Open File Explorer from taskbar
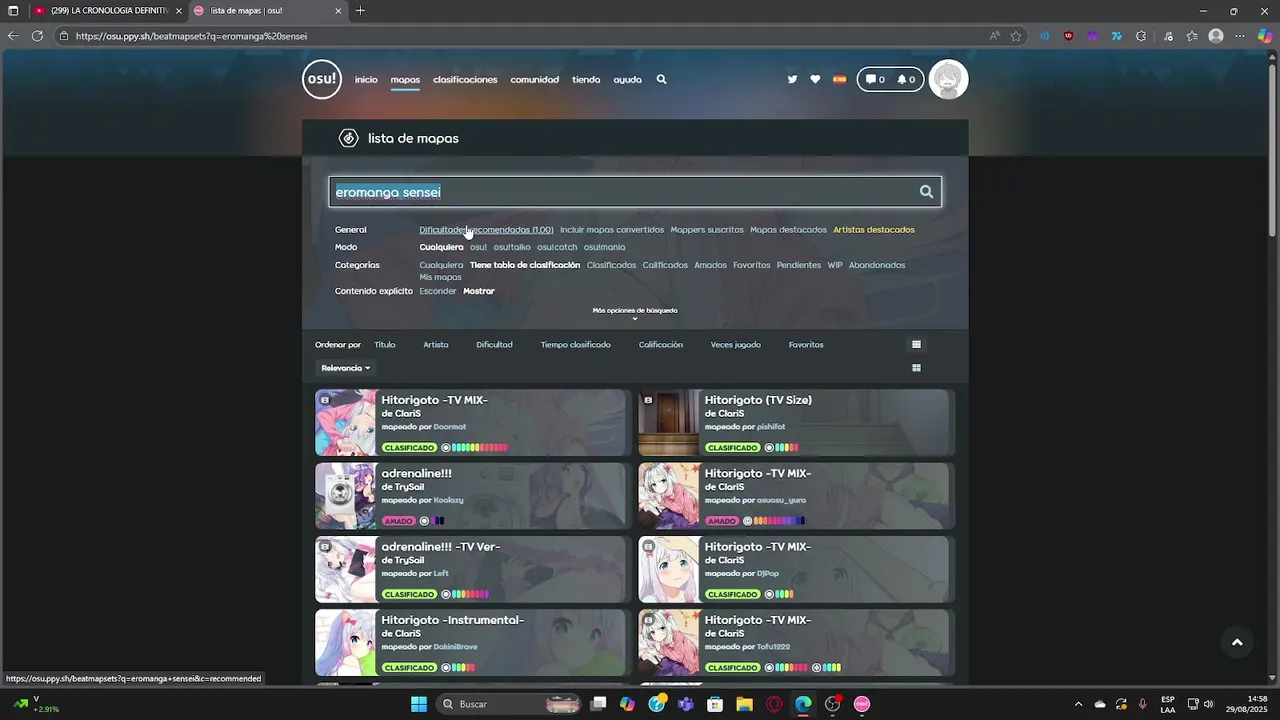Viewport: 1280px width, 720px height. point(744,704)
